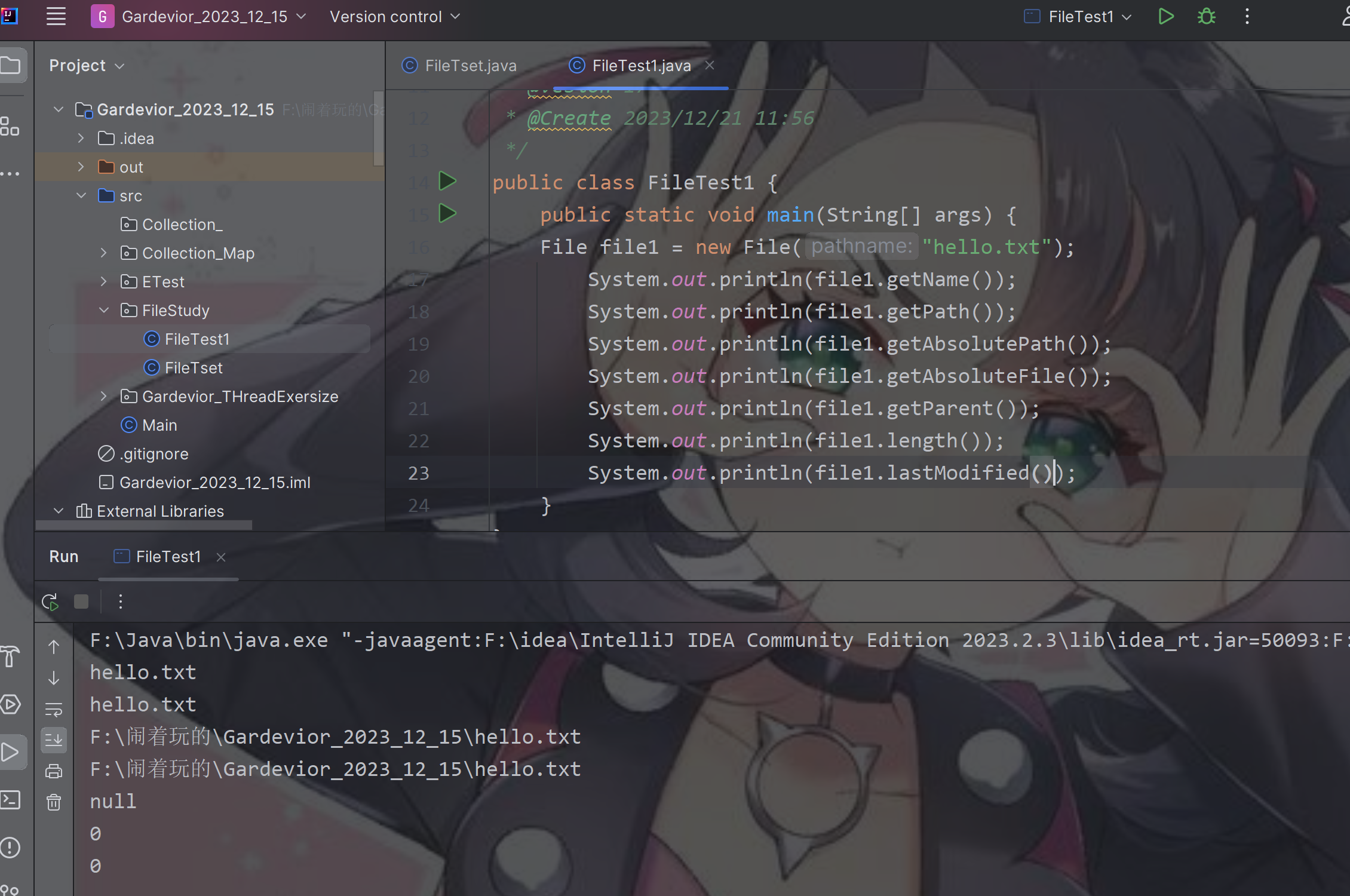Run FileTest1 with the green play button

[1165, 17]
